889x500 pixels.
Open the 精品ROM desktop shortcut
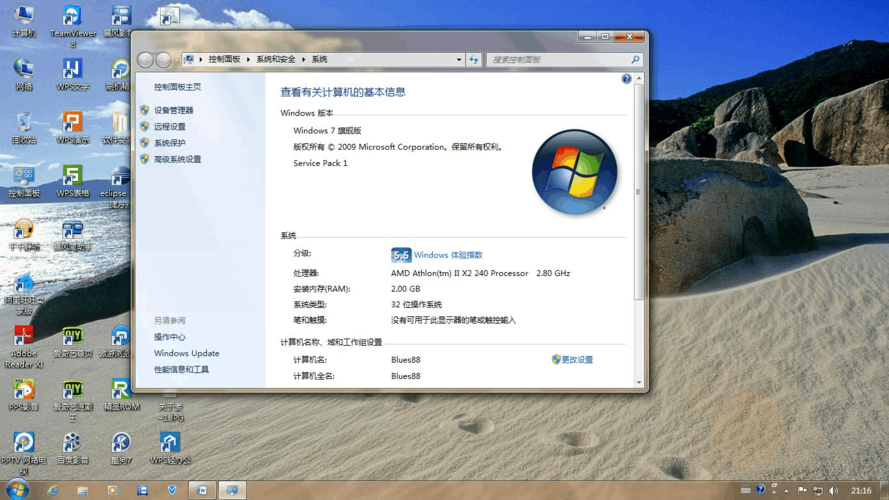point(121,395)
